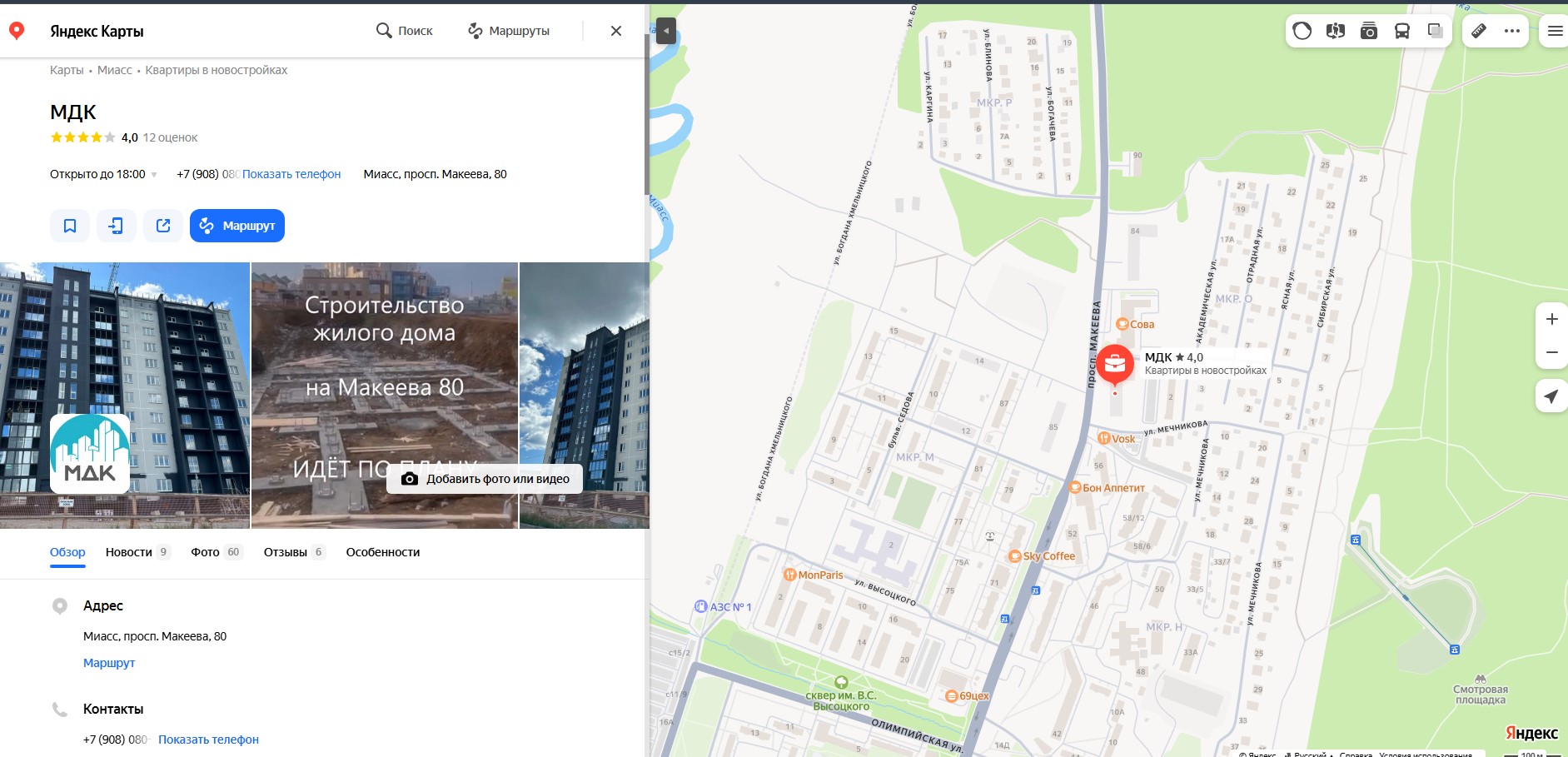Image resolution: width=1568 pixels, height=757 pixels.
Task: Expand the Открыто до 18:00 hours
Action: coord(103,174)
